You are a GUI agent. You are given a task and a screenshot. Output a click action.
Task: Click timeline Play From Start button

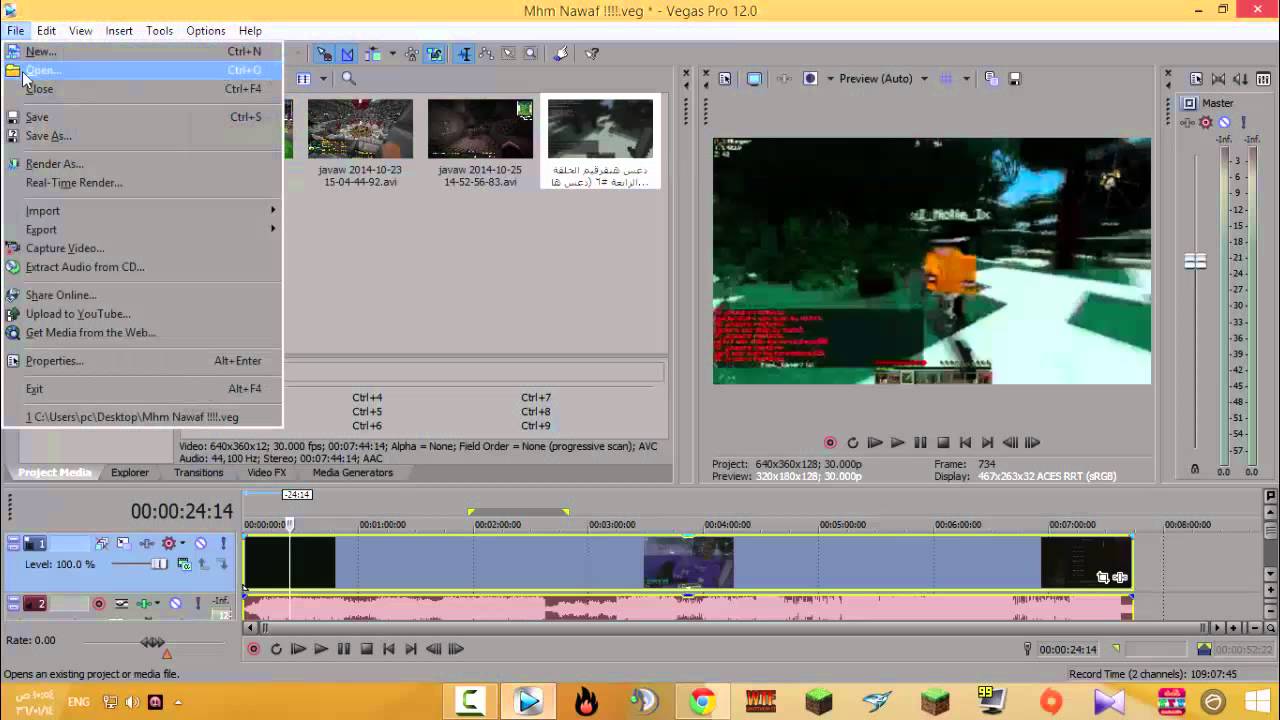298,649
